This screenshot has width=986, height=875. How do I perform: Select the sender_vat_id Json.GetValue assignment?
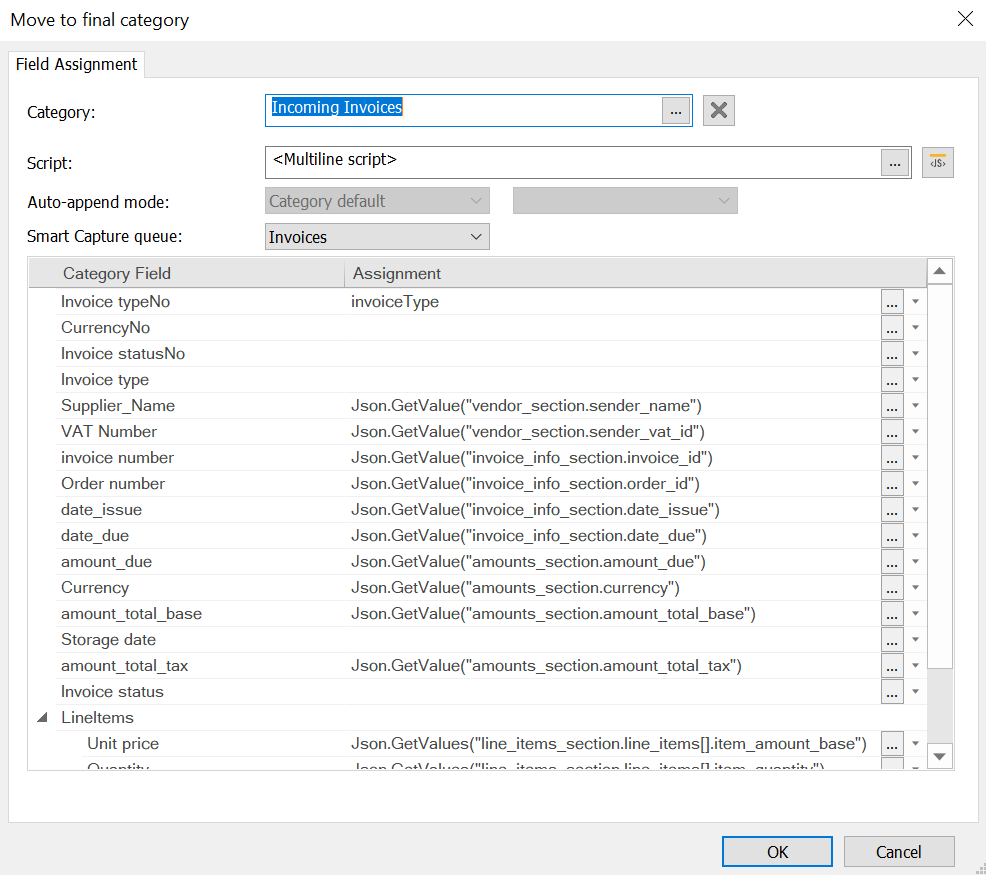pos(528,432)
